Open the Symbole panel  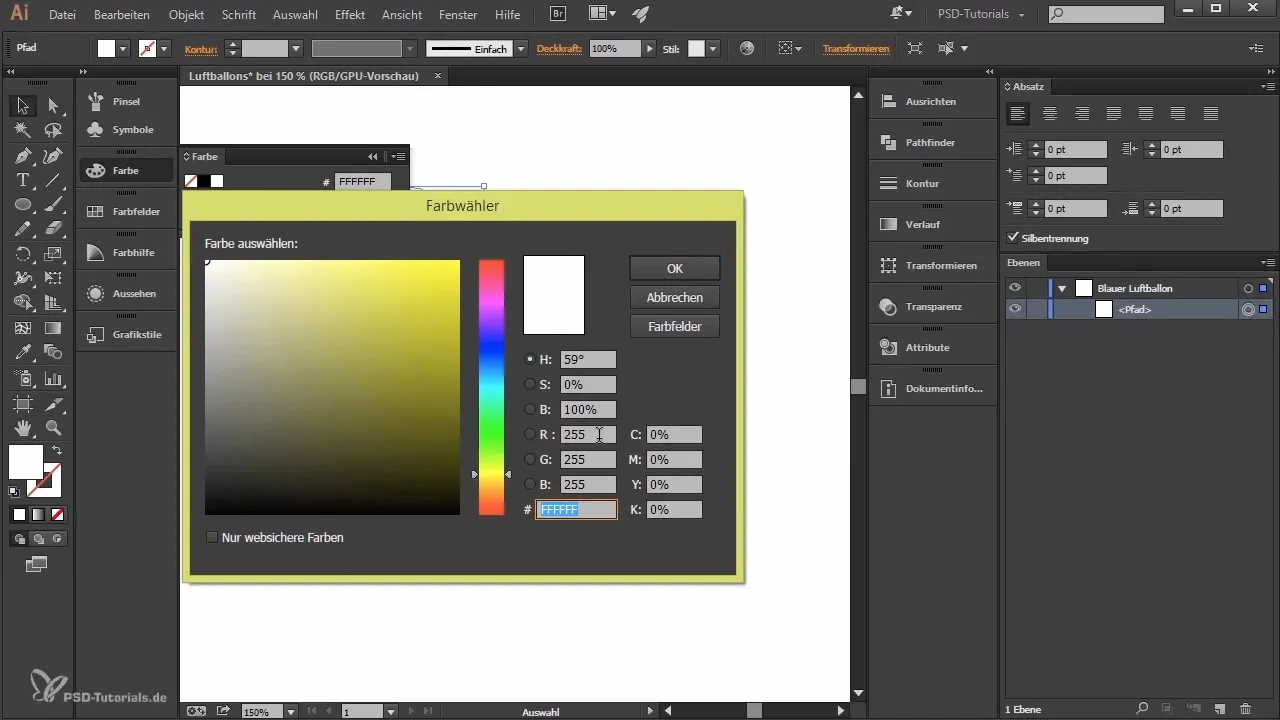pos(127,129)
